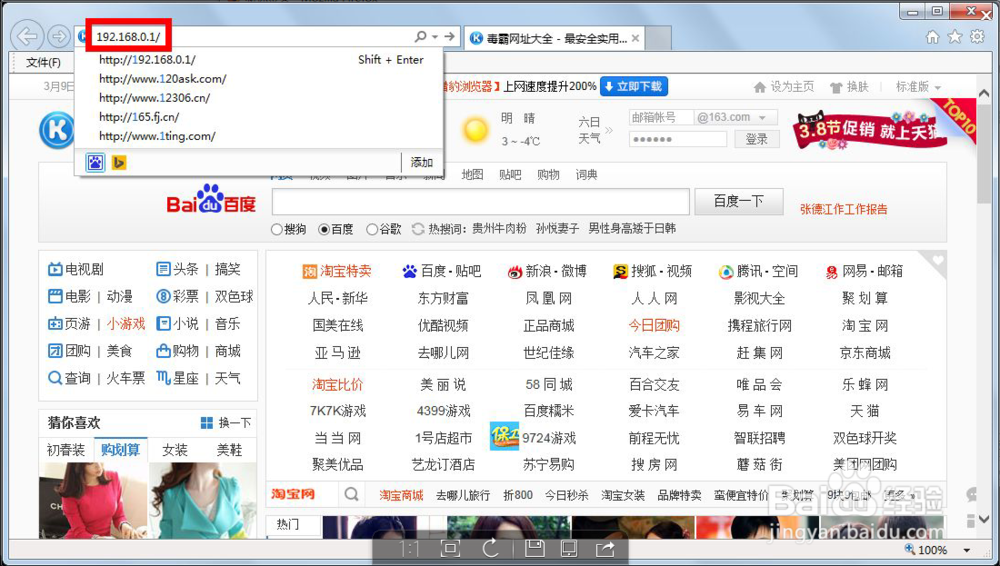Click the zoom magnifier 100% status icon
1000x566 pixels.
[x=909, y=549]
